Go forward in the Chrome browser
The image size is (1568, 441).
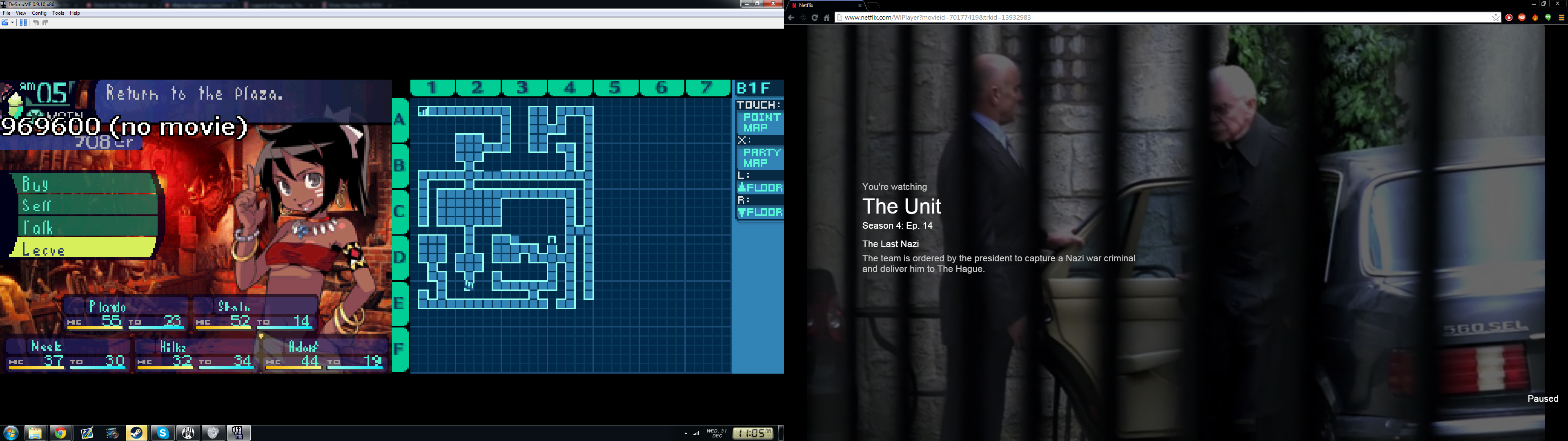[803, 18]
